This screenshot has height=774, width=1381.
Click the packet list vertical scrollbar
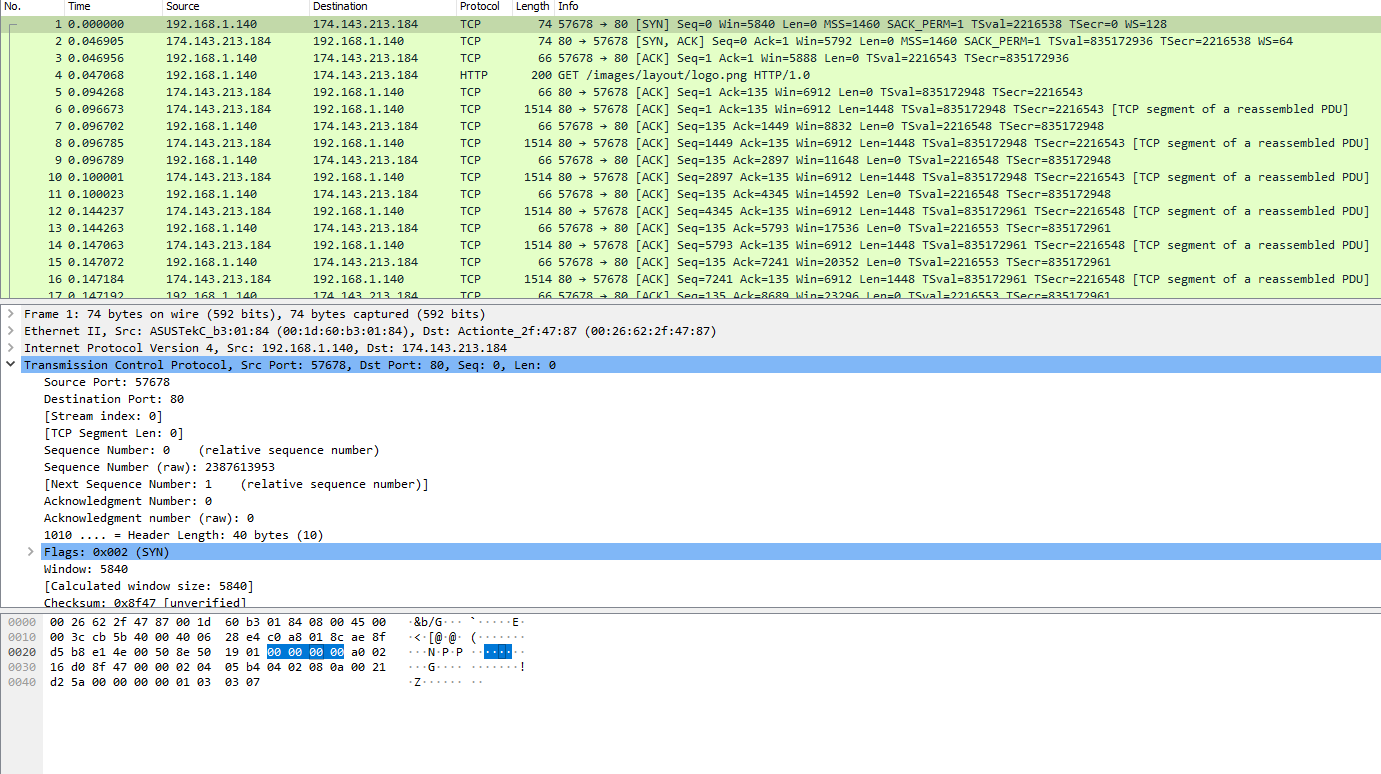tap(1374, 150)
